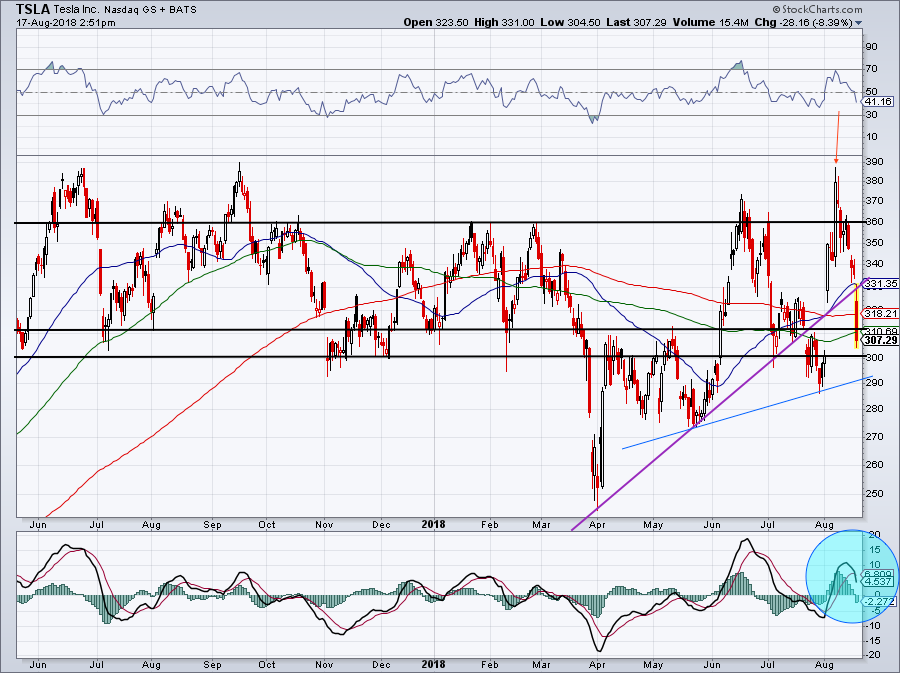Click the Last 307.29 value in header
900x673 pixels.
coord(636,22)
